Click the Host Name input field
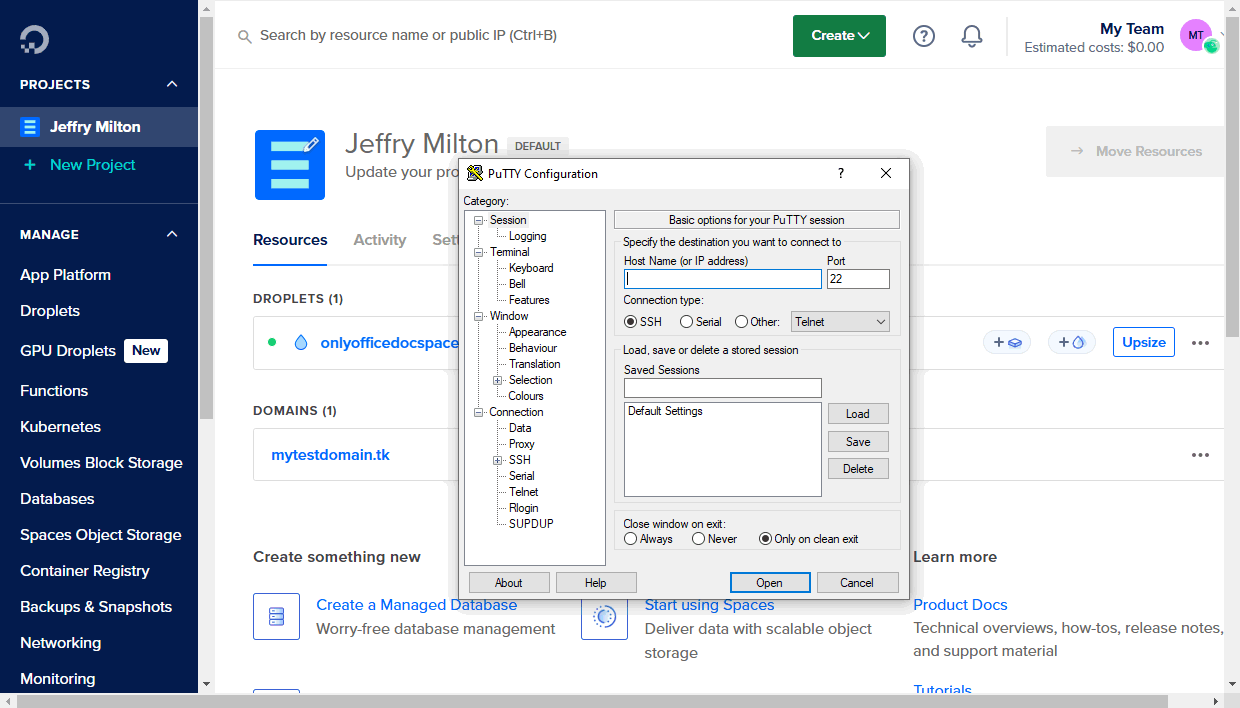1240x708 pixels. (x=722, y=280)
